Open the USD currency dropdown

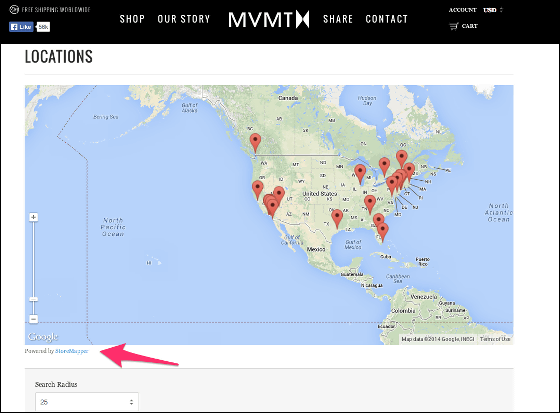click(x=493, y=10)
